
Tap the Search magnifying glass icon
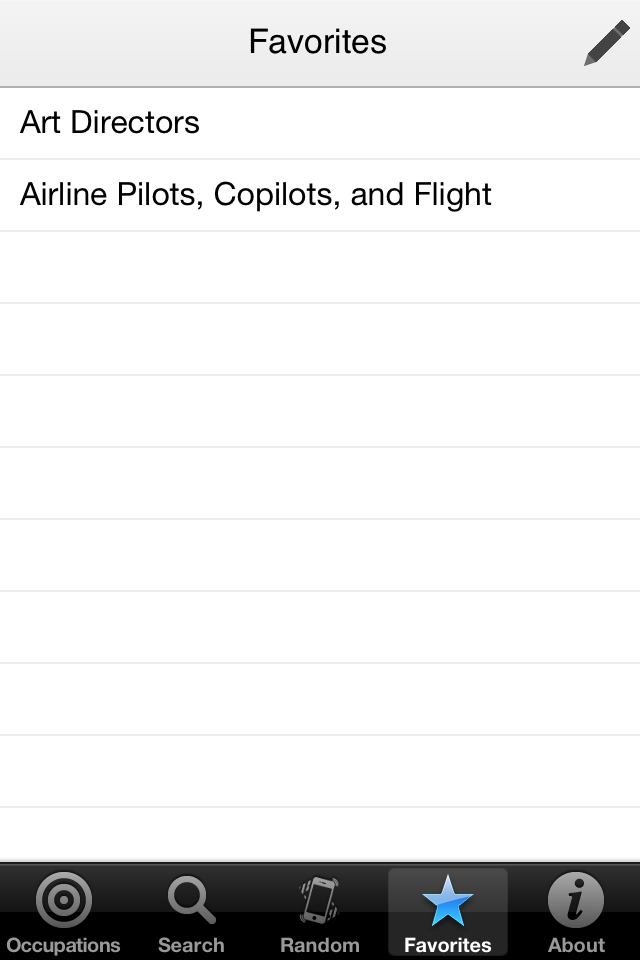pyautogui.click(x=192, y=899)
